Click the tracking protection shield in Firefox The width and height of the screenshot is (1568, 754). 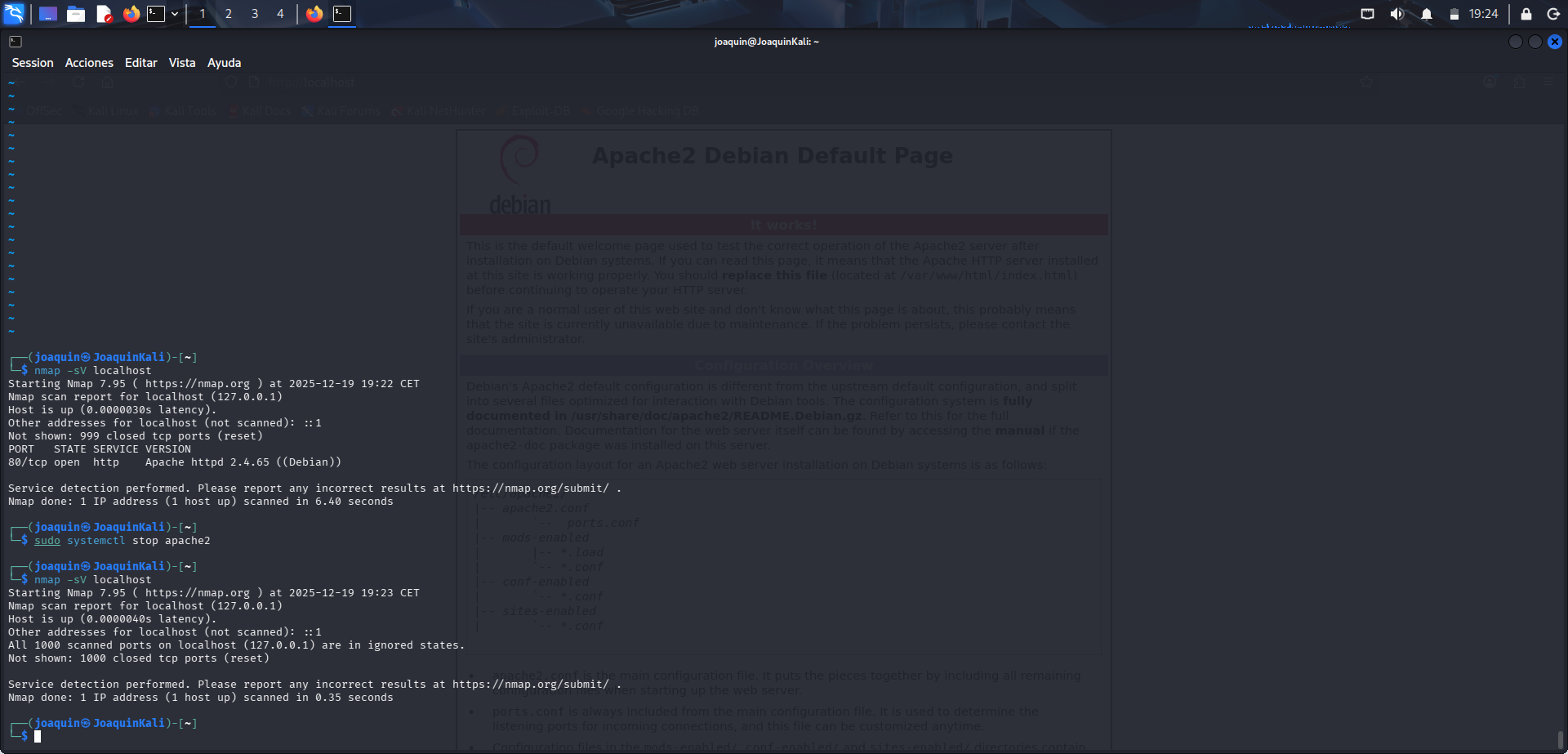[x=233, y=82]
